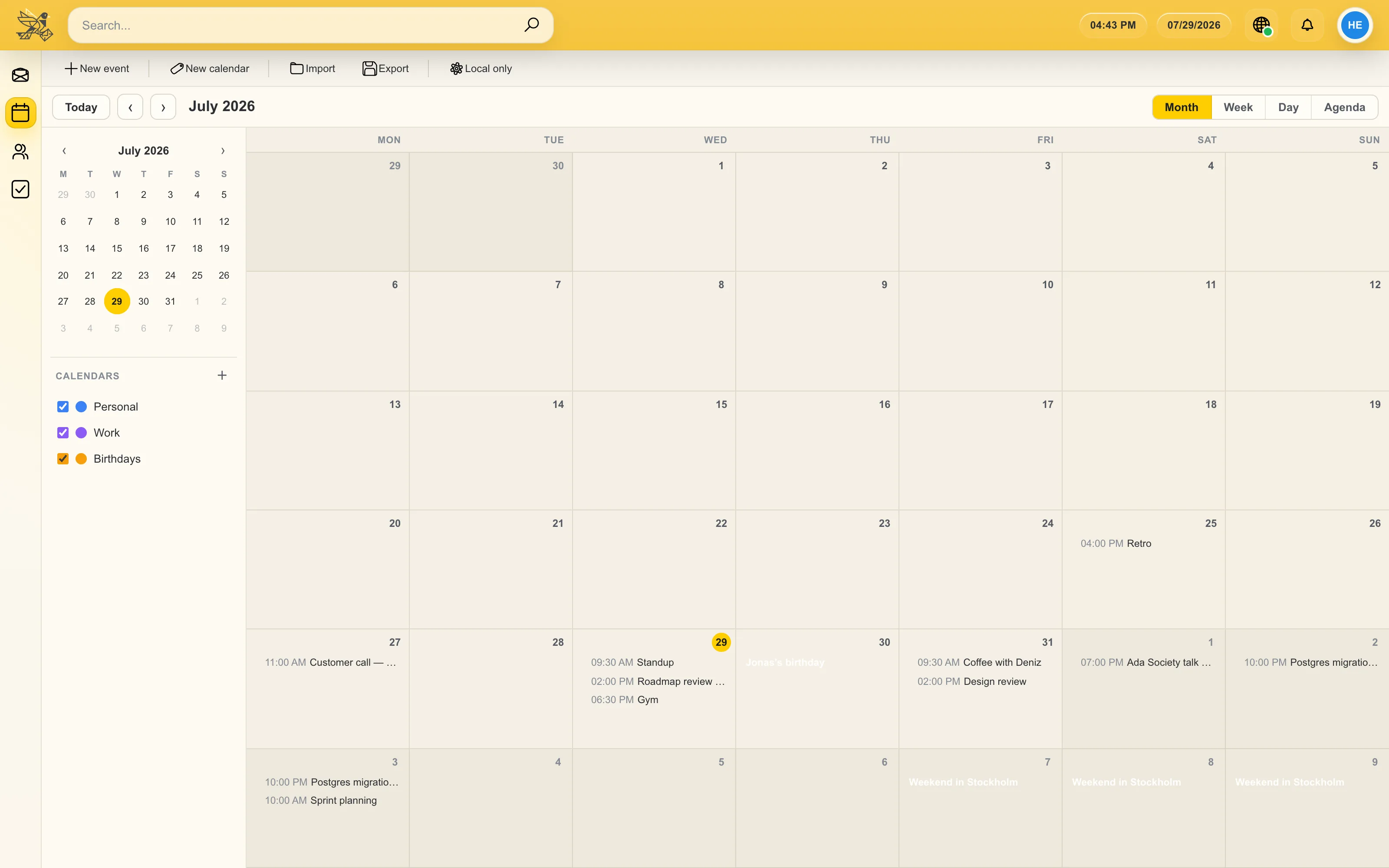Viewport: 1389px width, 868px height.
Task: Open Postgres migration event on August 2
Action: point(1307,662)
